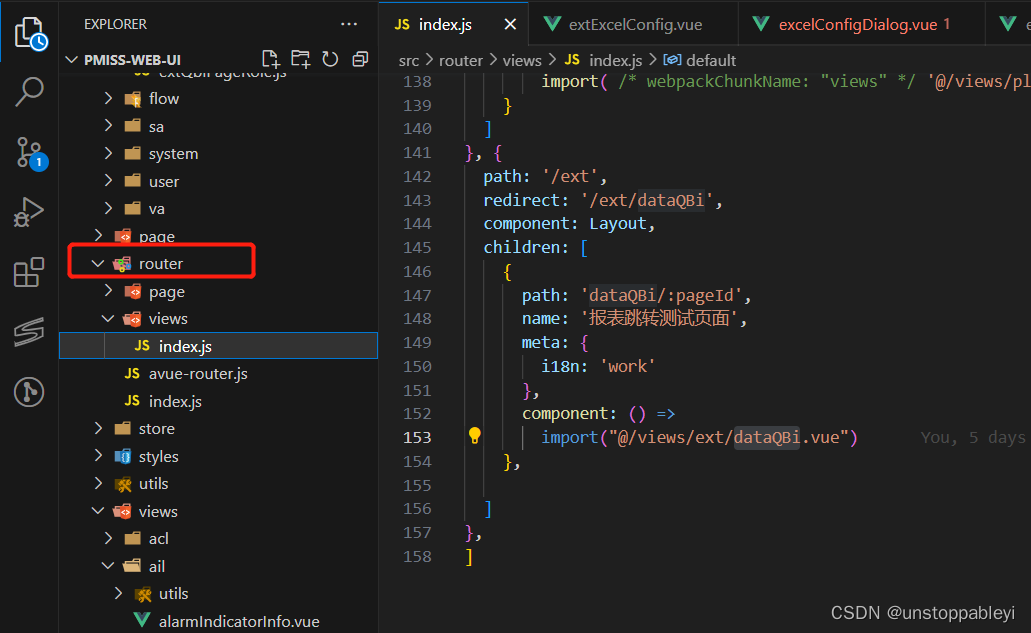Collapse the router folder

coord(98,264)
